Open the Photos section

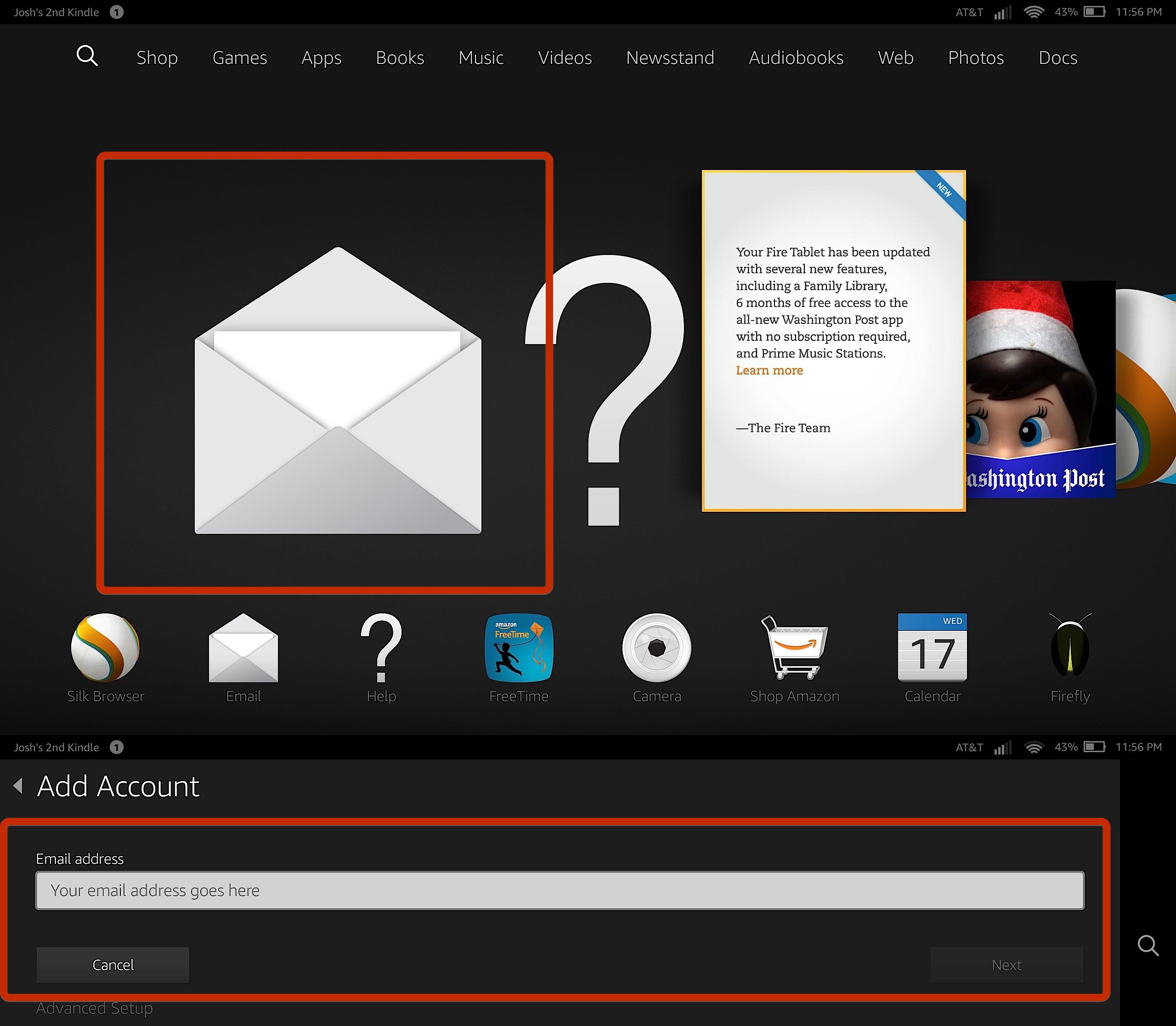[976, 58]
